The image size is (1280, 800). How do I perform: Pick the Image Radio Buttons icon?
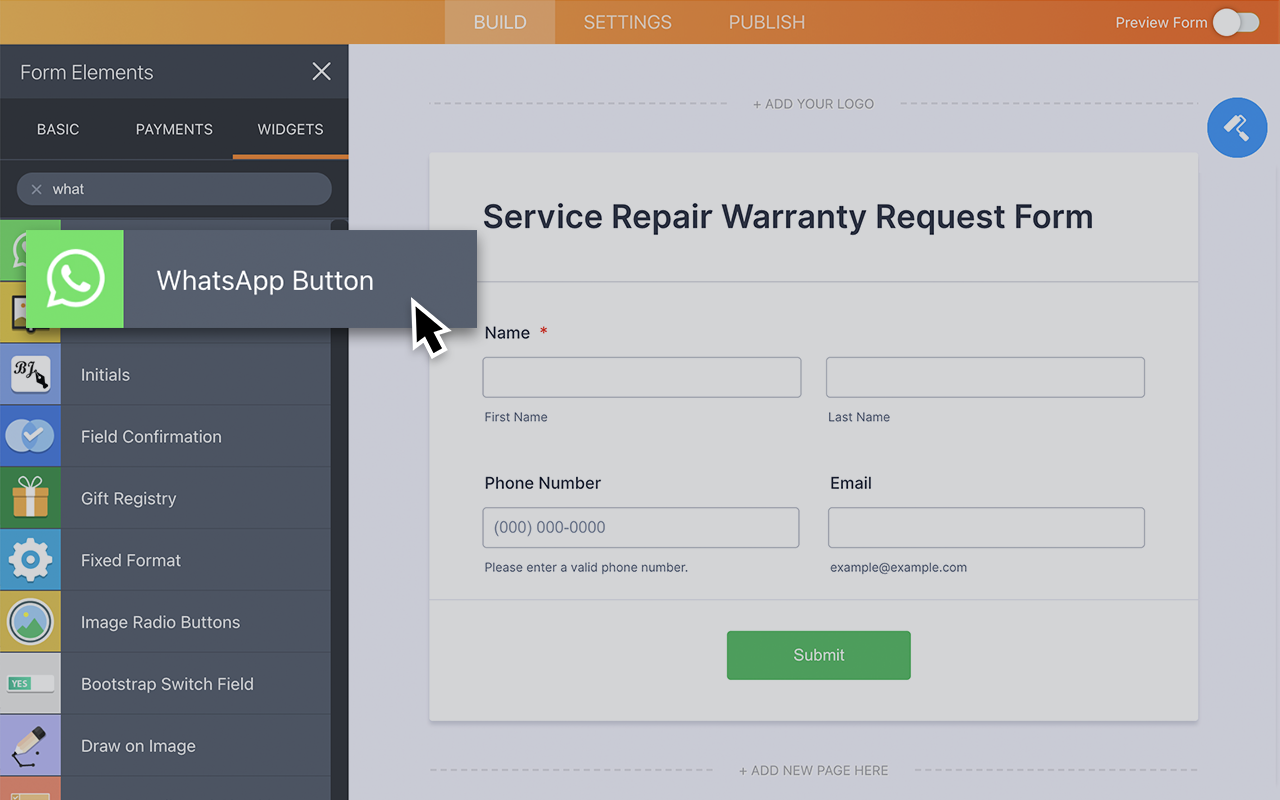[x=30, y=622]
